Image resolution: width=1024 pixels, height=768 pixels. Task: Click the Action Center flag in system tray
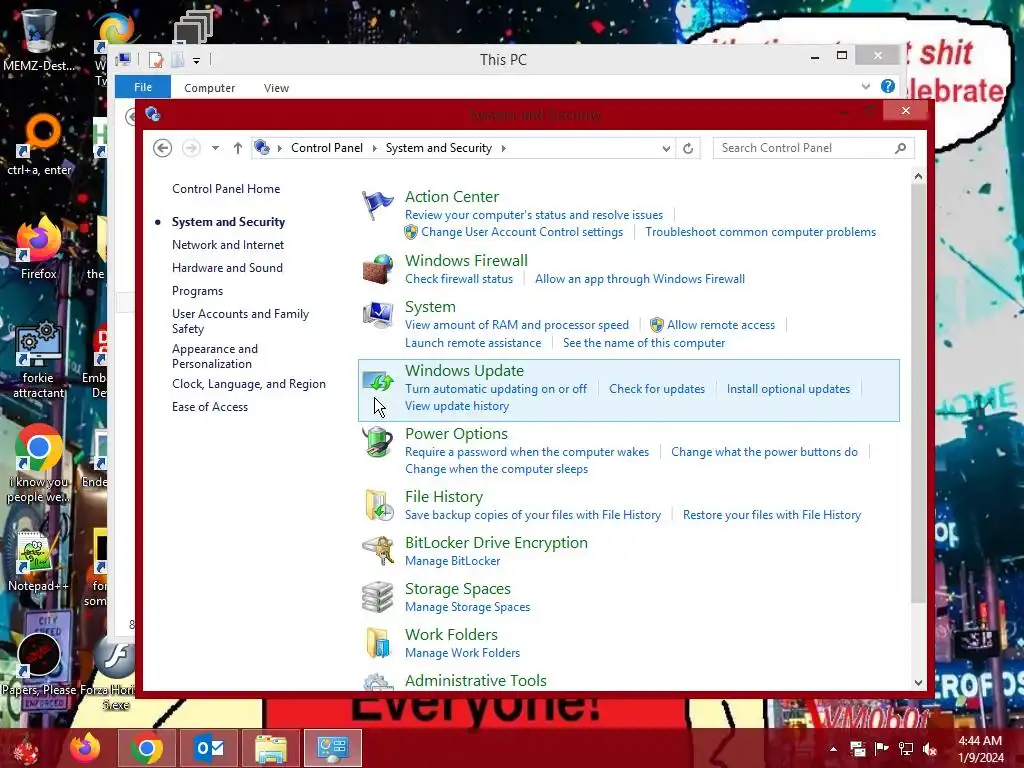click(881, 748)
